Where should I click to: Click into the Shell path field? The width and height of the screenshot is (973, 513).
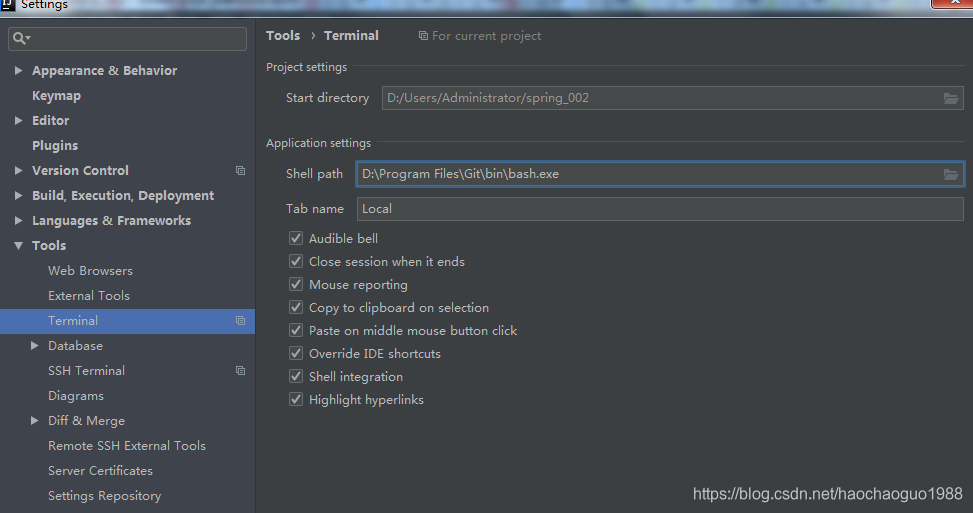coord(660,174)
